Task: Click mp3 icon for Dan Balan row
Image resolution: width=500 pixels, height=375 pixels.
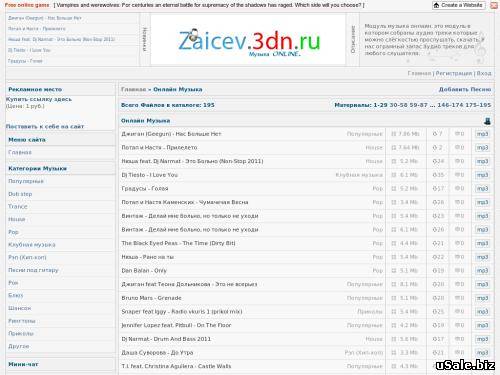Action: pyautogui.click(x=482, y=271)
